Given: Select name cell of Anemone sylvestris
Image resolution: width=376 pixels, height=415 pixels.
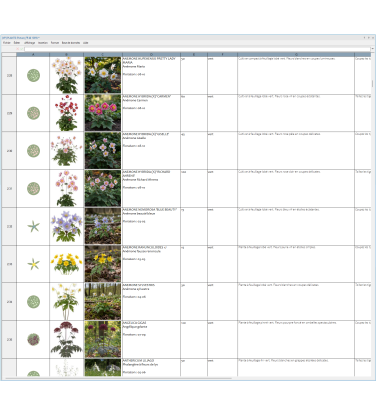Looking at the screenshot, I should [151, 302].
